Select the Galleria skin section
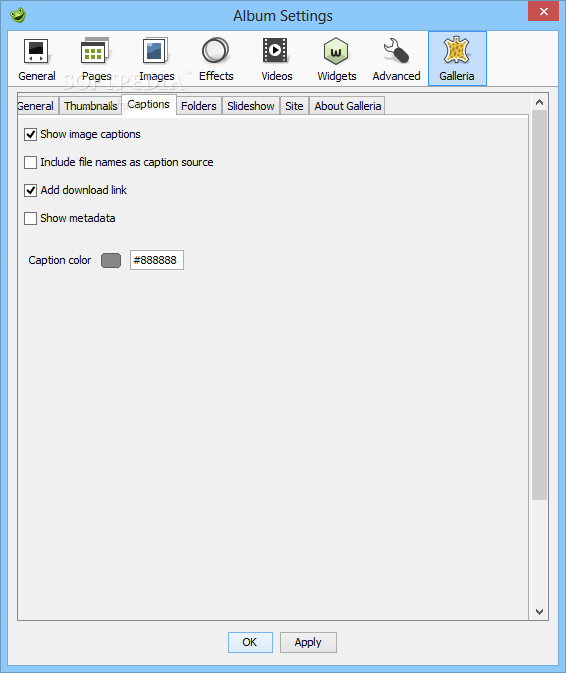The image size is (566, 673). click(457, 59)
